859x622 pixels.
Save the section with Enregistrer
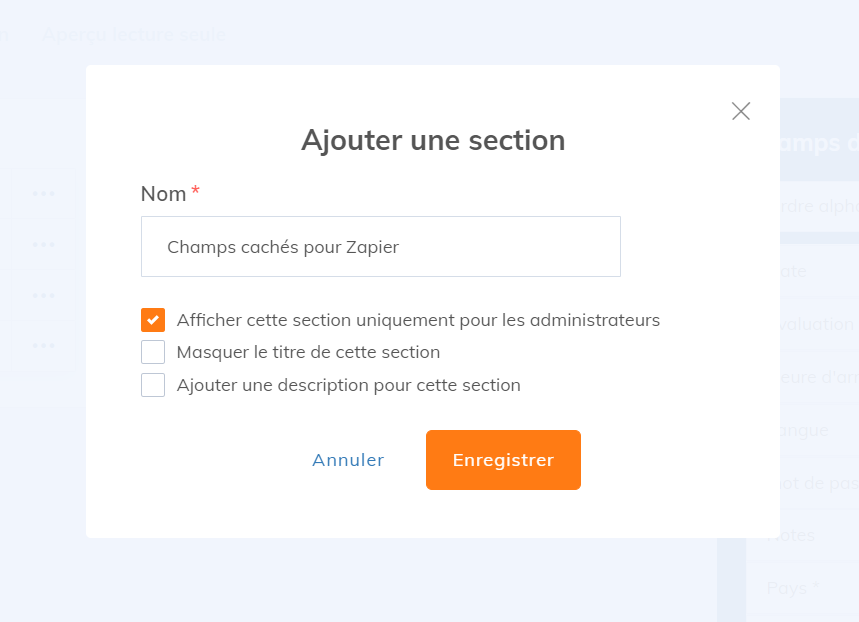pyautogui.click(x=503, y=460)
